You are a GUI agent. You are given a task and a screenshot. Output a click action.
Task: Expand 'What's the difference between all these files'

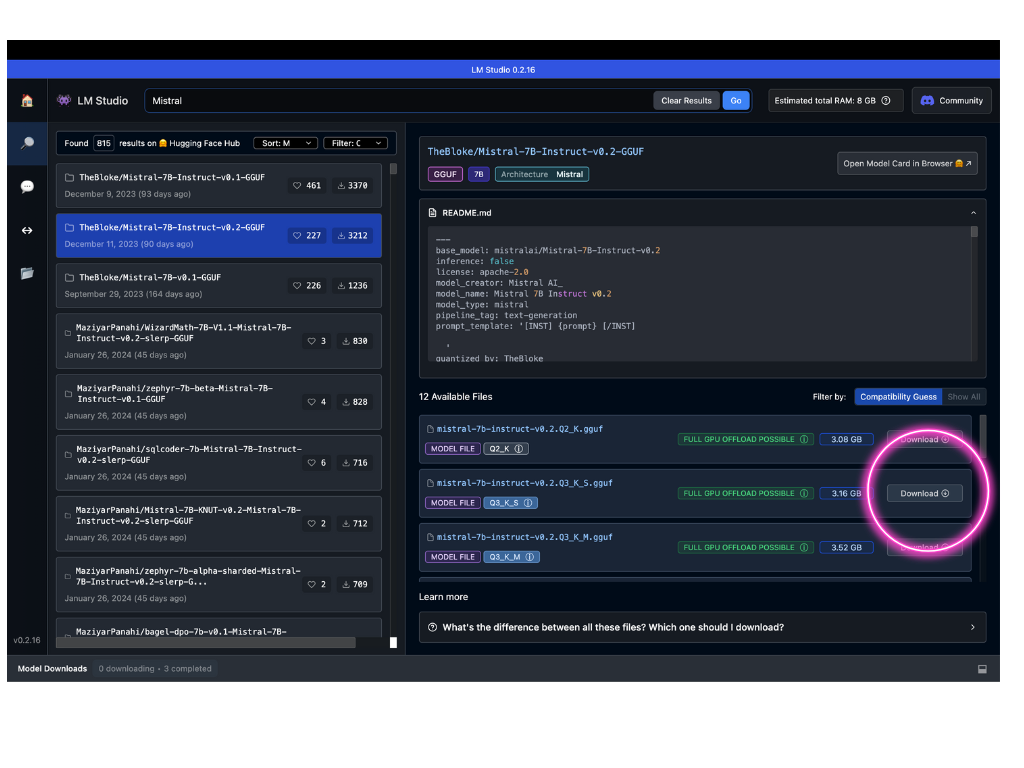point(702,628)
